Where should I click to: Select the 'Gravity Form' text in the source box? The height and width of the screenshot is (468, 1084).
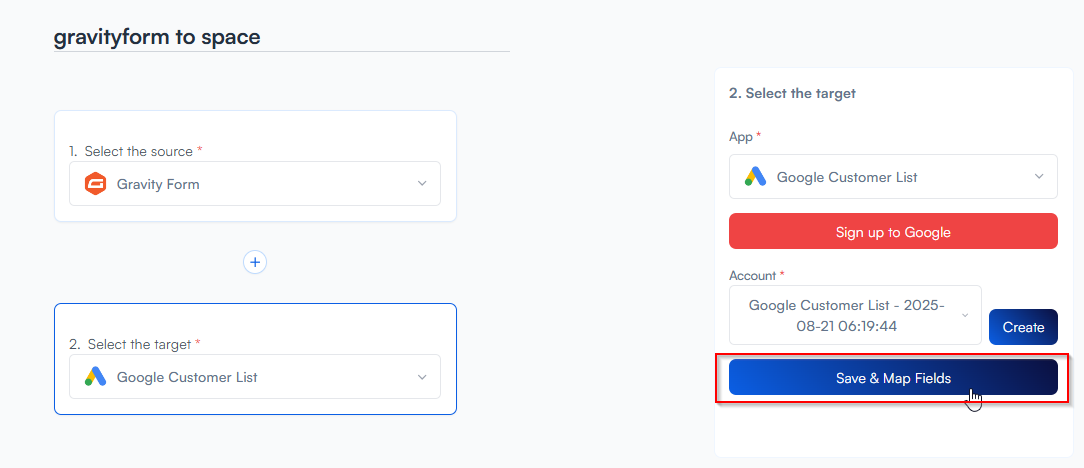click(158, 184)
